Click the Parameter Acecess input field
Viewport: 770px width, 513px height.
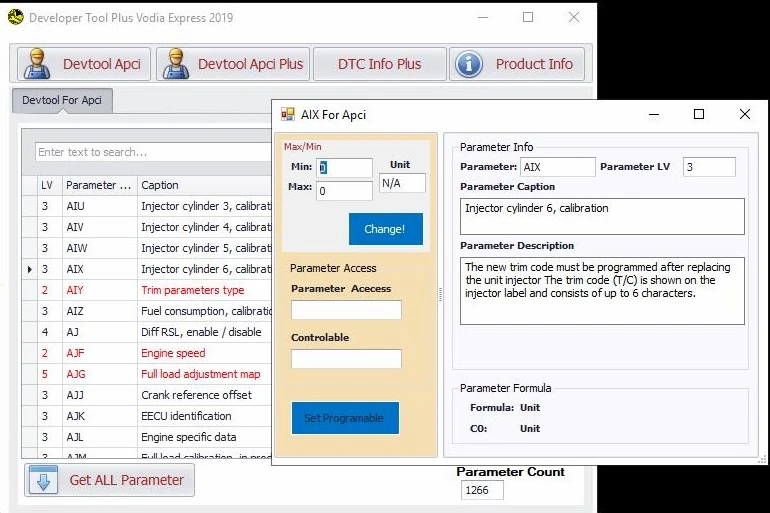pyautogui.click(x=346, y=310)
